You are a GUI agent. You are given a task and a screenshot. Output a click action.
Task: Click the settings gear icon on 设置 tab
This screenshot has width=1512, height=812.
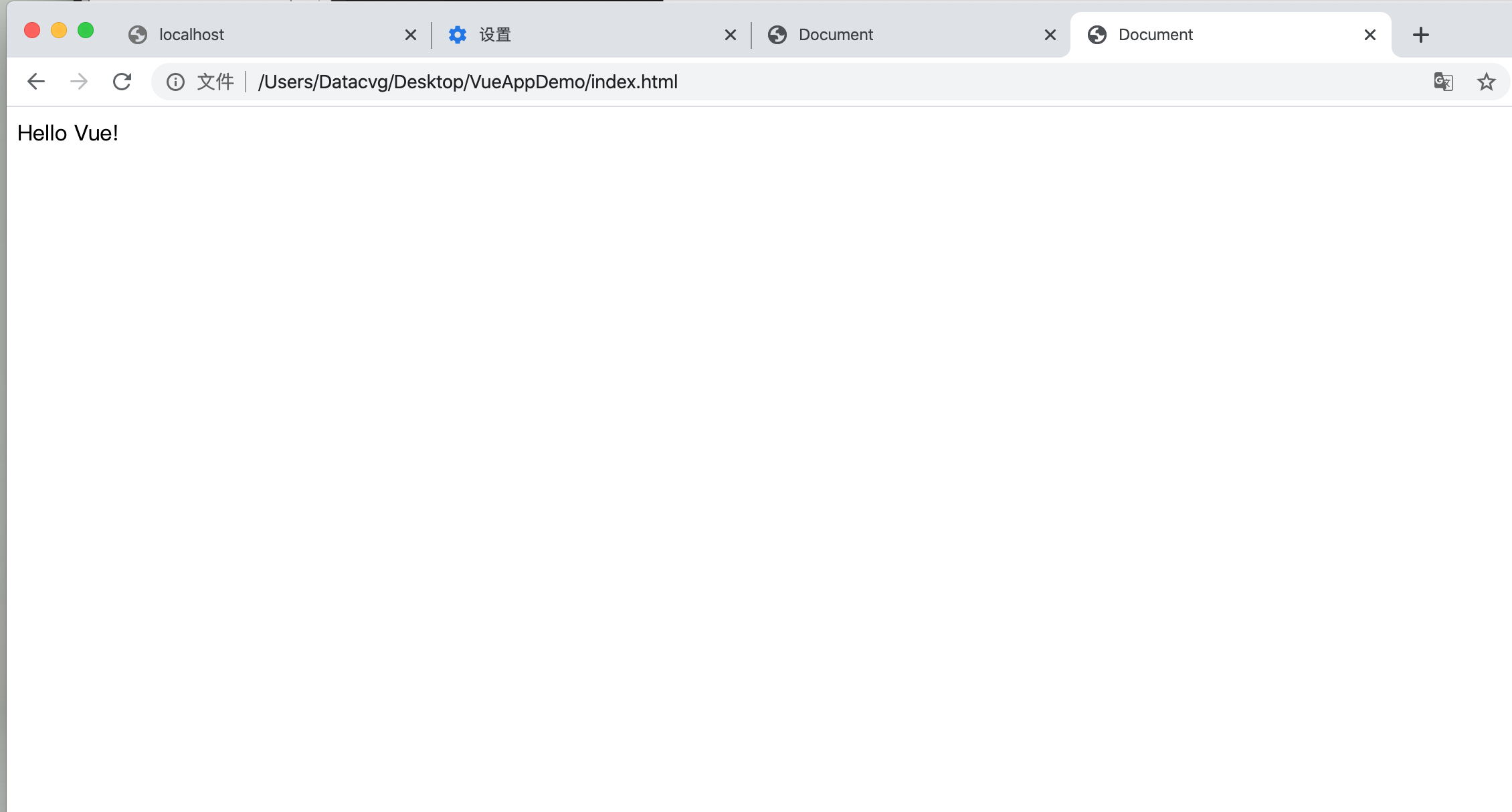tap(458, 34)
